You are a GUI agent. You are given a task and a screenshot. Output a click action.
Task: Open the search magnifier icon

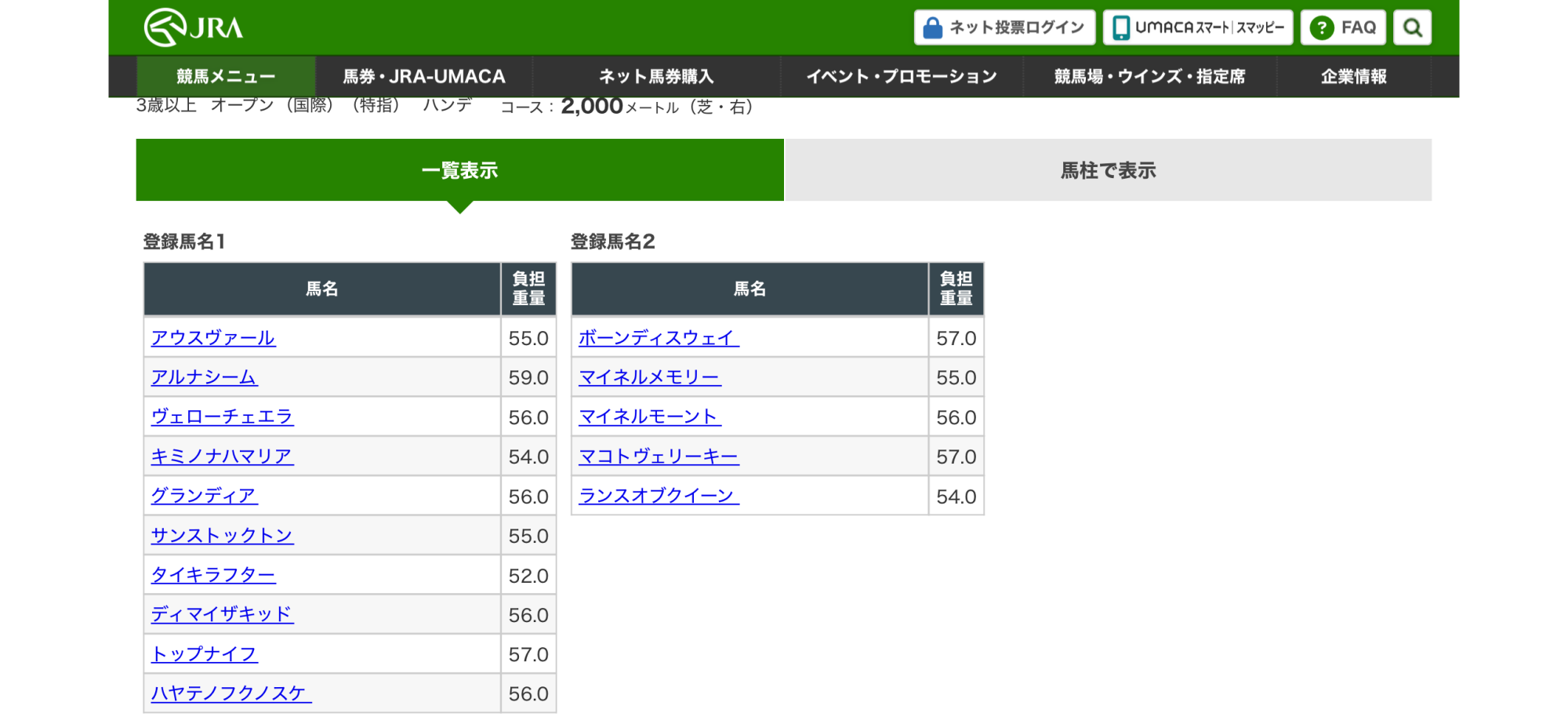(x=1412, y=27)
